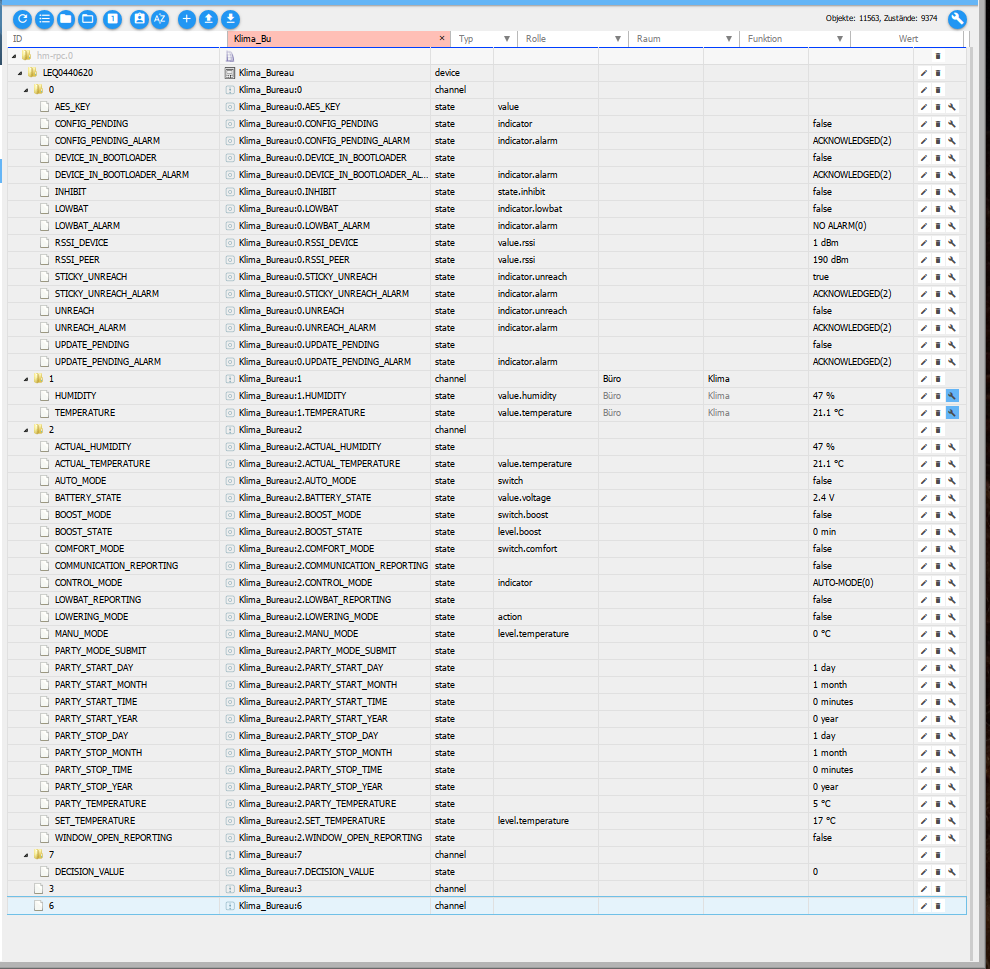Open the blue wrench settings button
Viewport: 990px width, 969px height.
pos(957,19)
